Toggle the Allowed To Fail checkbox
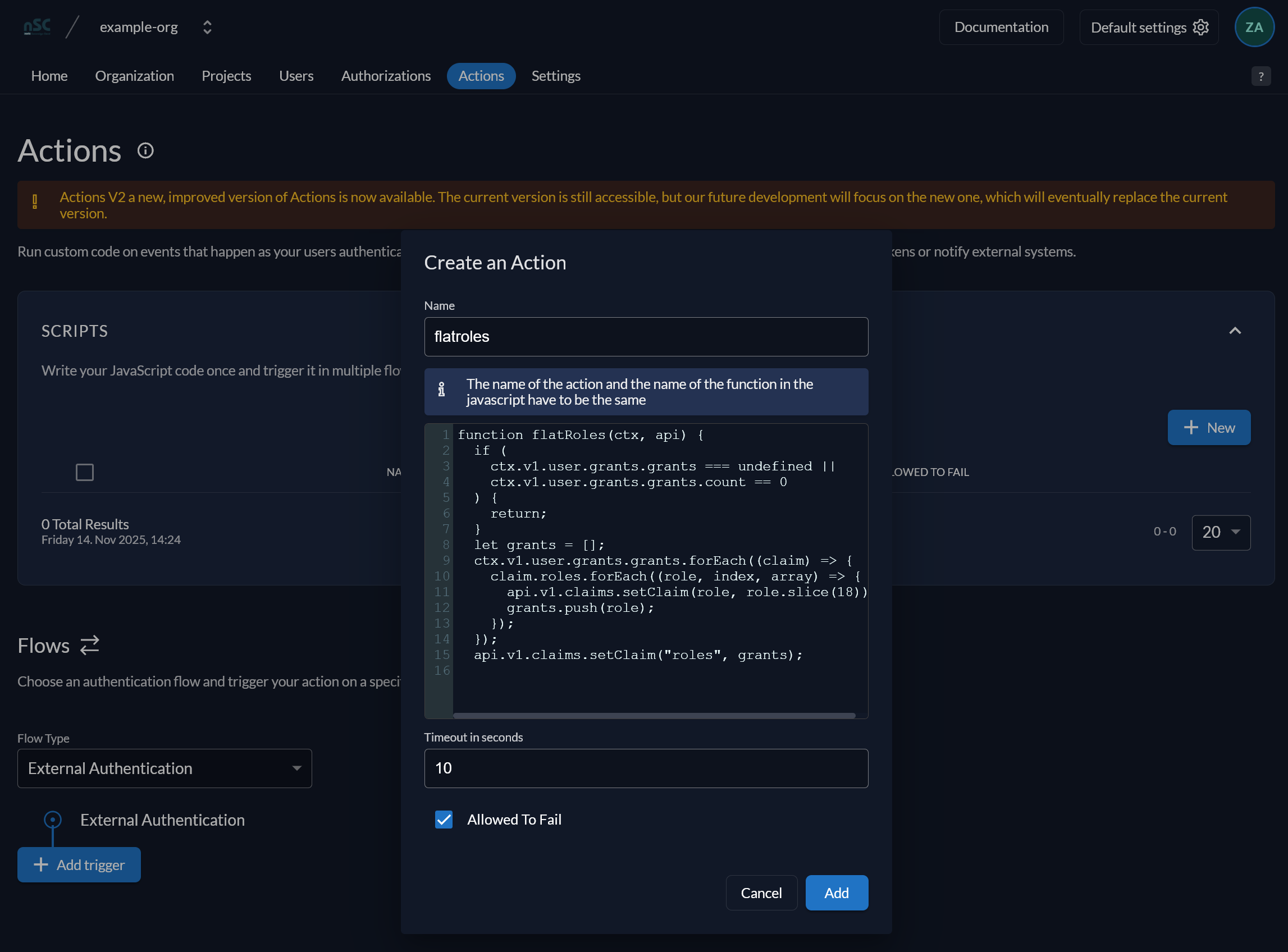The height and width of the screenshot is (952, 1288). click(x=444, y=819)
